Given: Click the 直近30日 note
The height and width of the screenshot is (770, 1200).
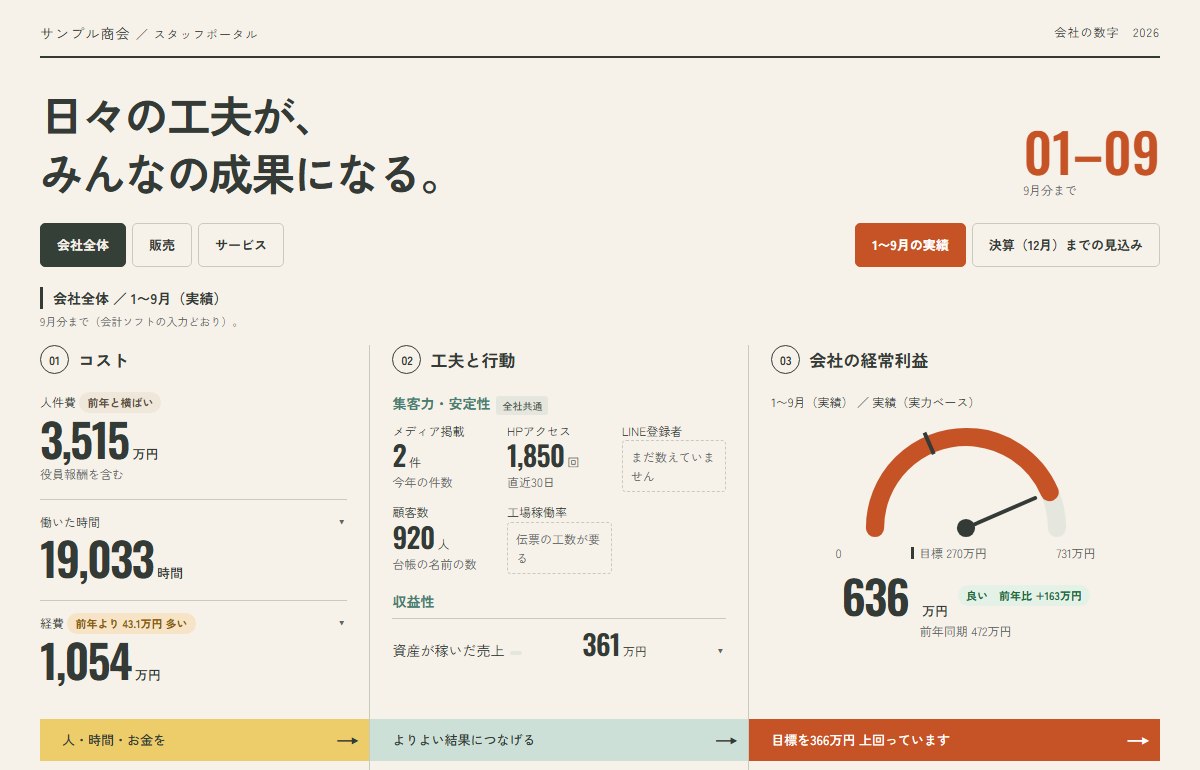Looking at the screenshot, I should pyautogui.click(x=530, y=482).
